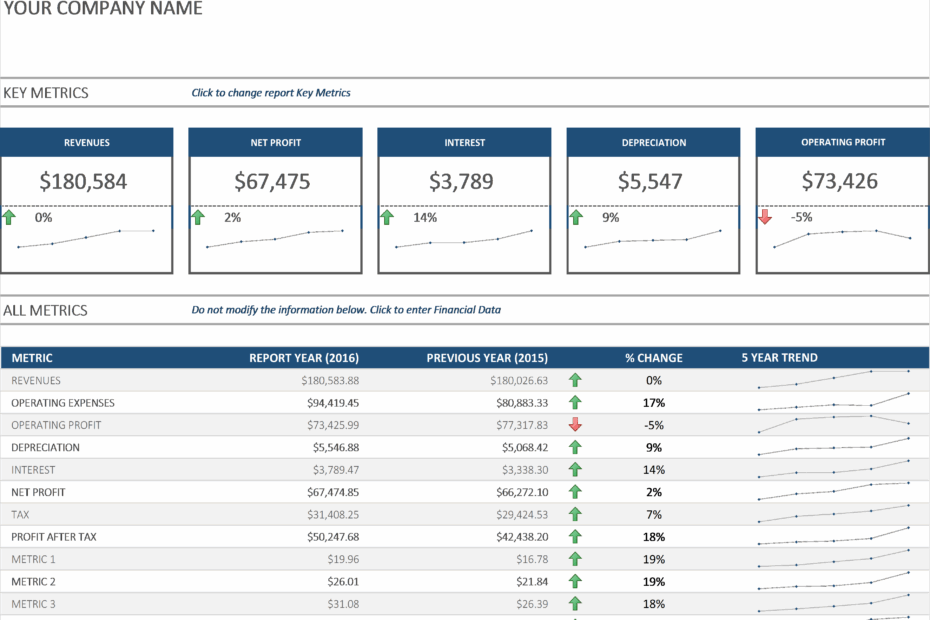Click the green arrow on Depreciation card
Viewport: 930px width, 620px height.
point(576,216)
